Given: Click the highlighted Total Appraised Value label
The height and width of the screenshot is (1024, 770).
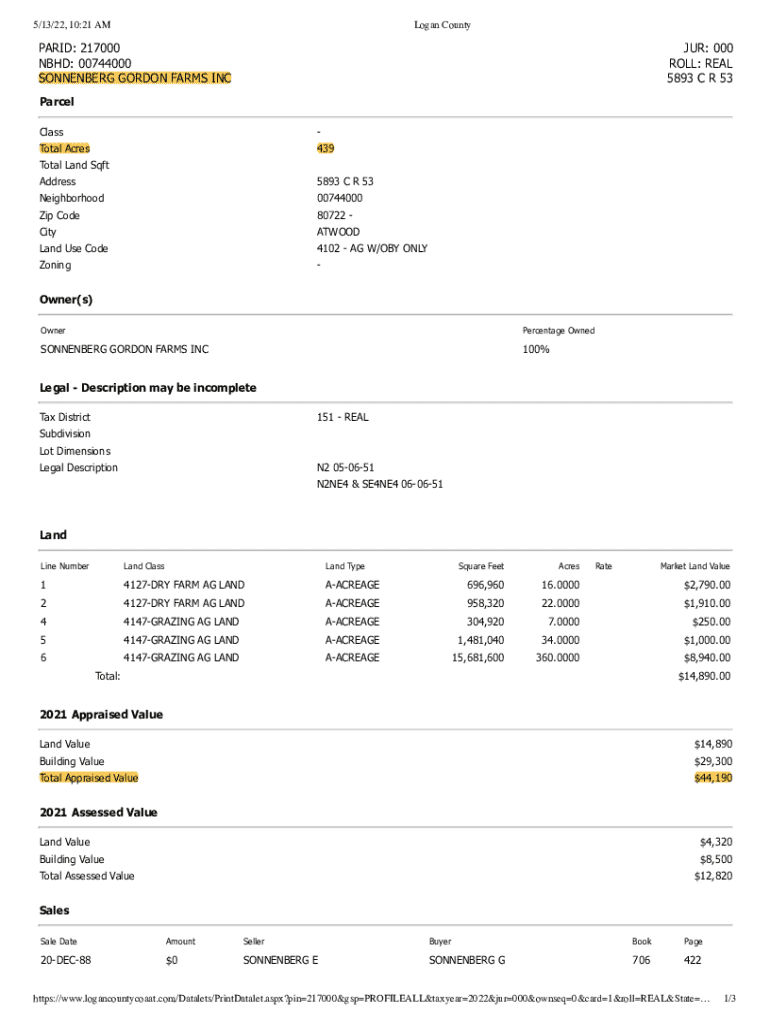Looking at the screenshot, I should coord(89,778).
